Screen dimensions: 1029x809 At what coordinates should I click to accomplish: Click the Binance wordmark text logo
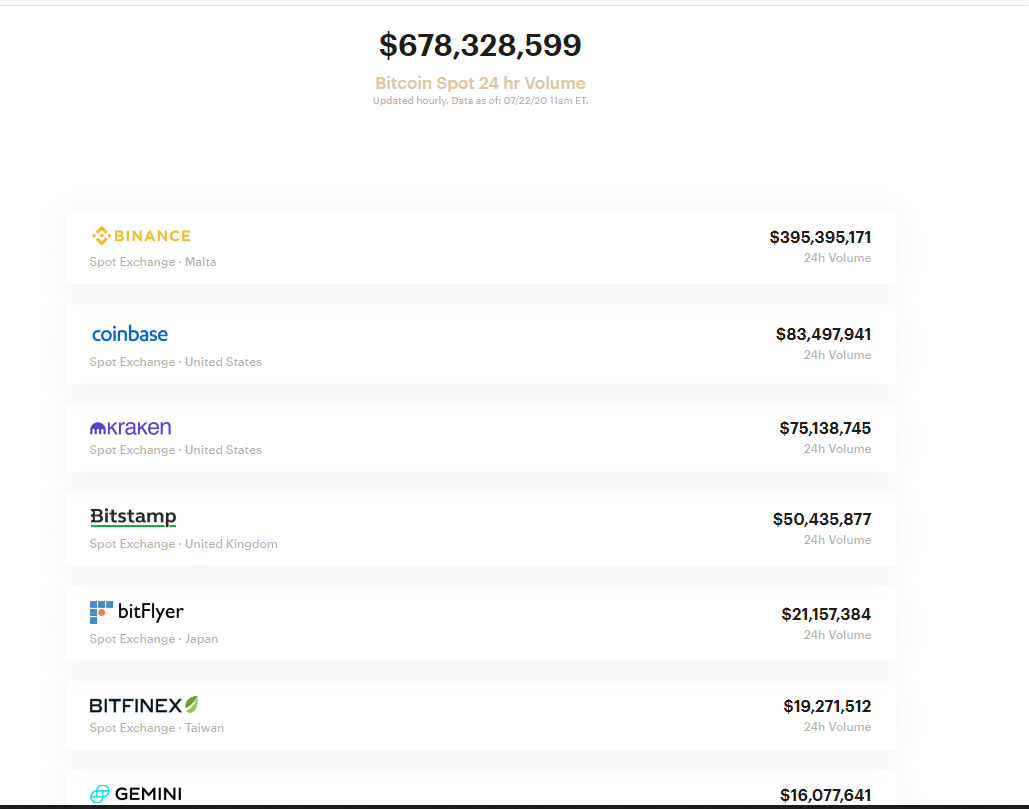150,236
